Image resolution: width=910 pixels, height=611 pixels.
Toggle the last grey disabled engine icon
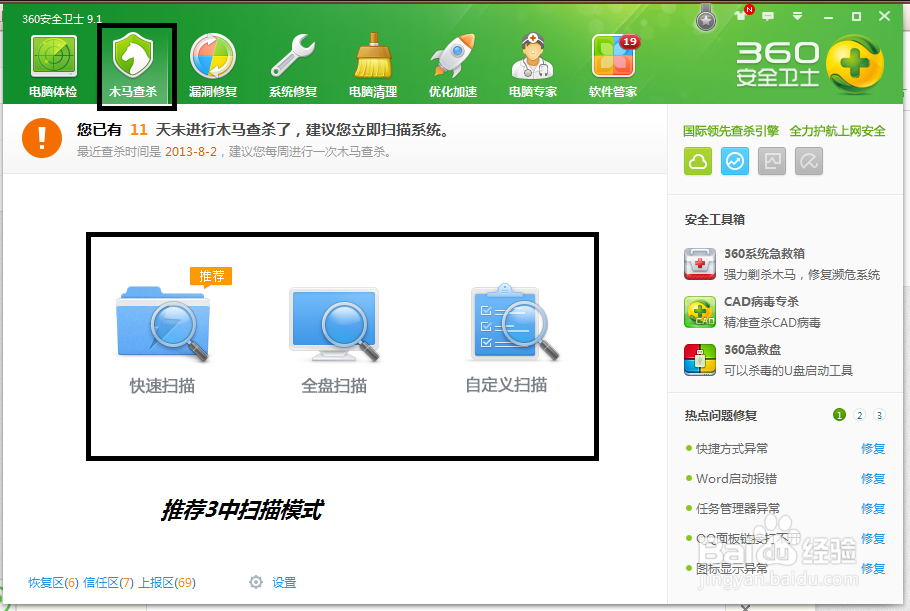[x=809, y=161]
